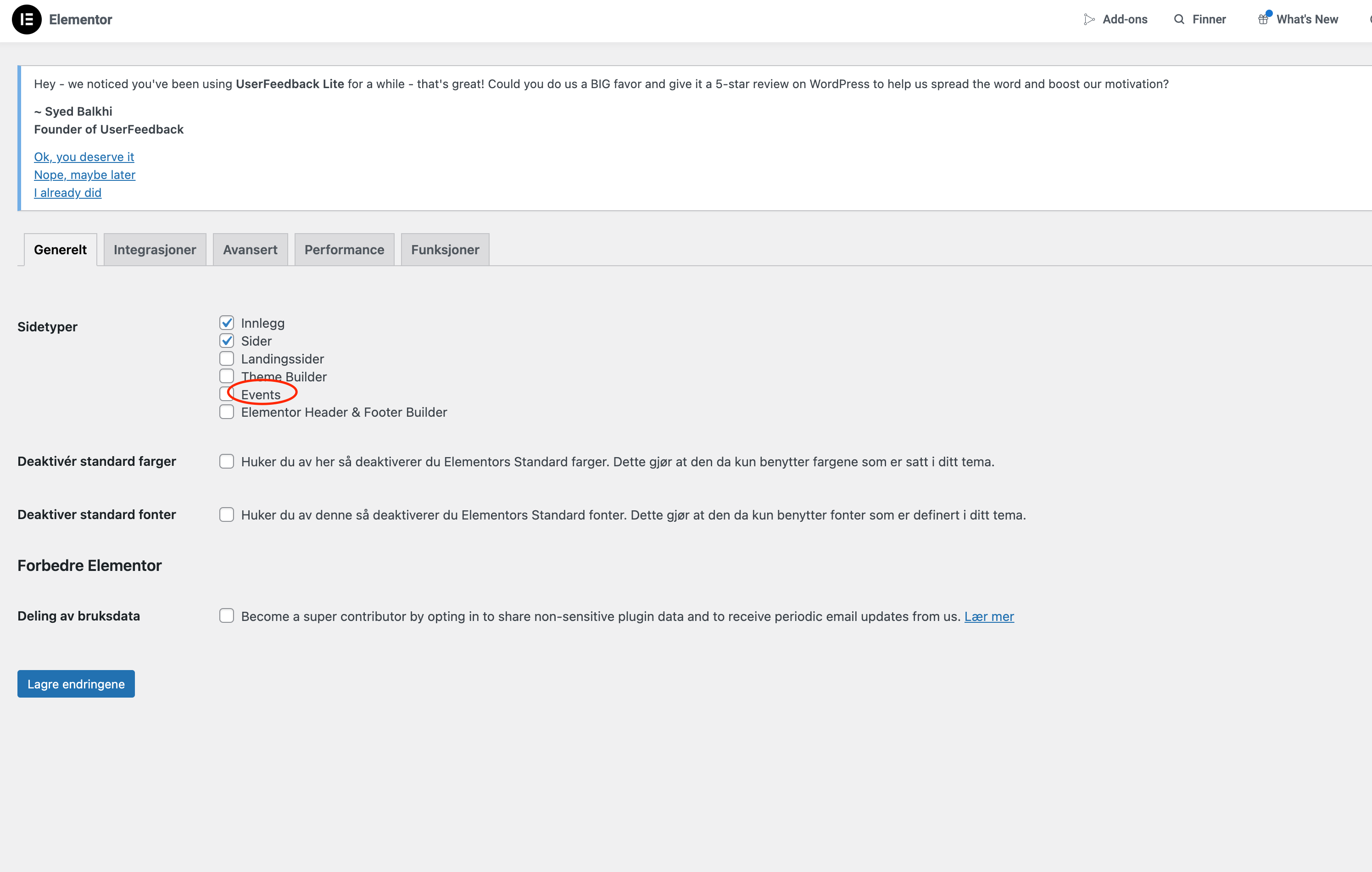1372x872 pixels.
Task: Click the 'Founder of UserFeedback' text
Action: [x=109, y=129]
